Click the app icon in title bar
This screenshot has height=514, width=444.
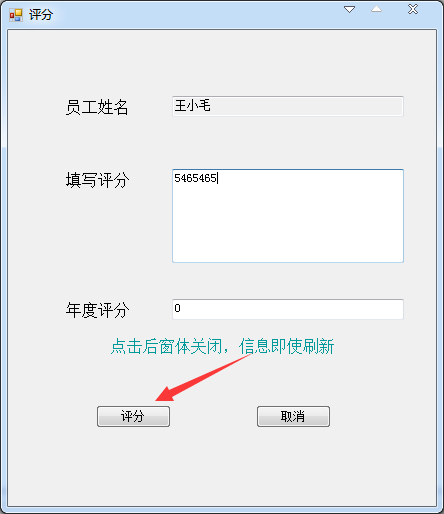point(16,15)
